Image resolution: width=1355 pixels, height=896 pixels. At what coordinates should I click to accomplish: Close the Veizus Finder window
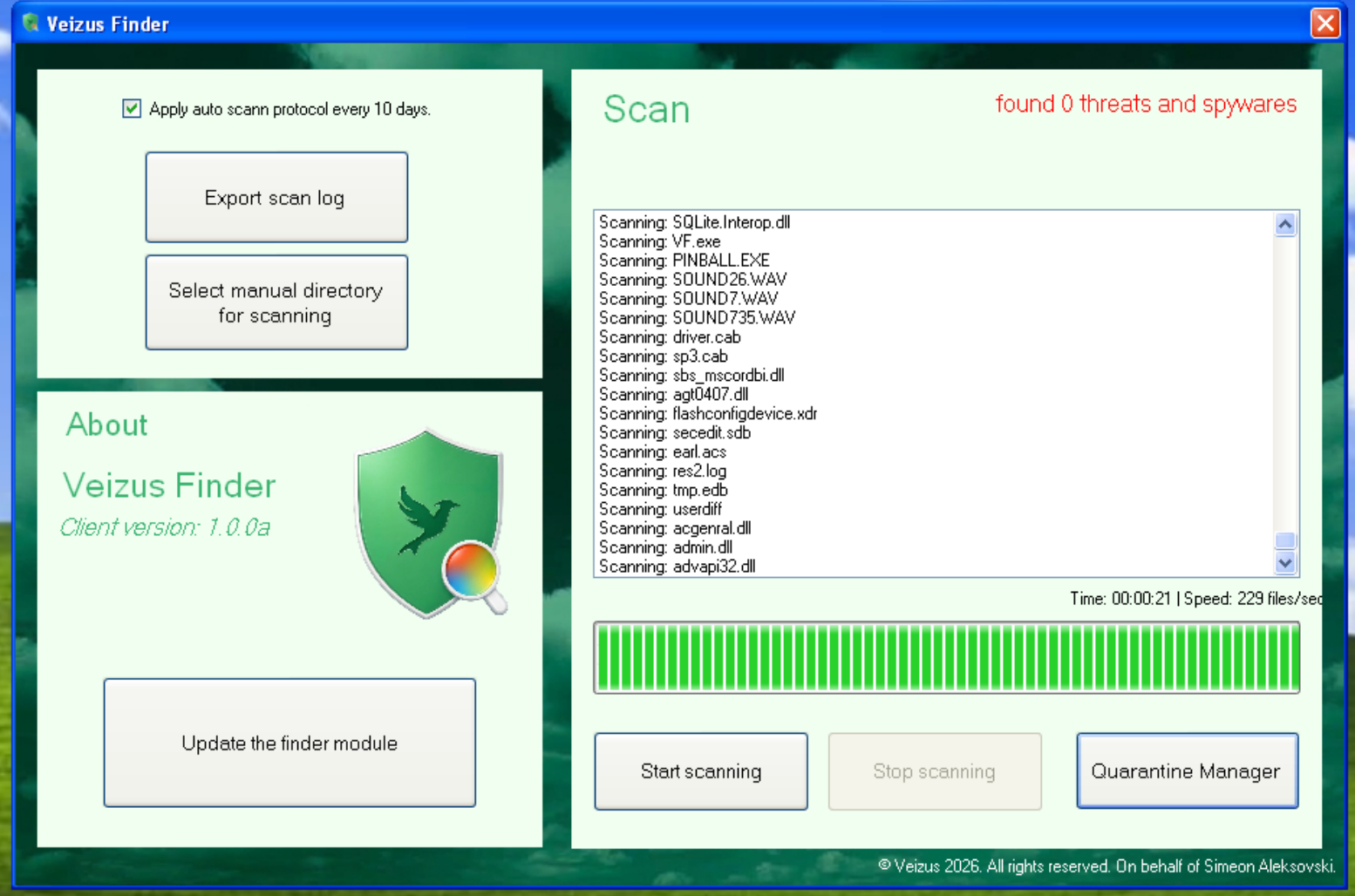pyautogui.click(x=1325, y=23)
